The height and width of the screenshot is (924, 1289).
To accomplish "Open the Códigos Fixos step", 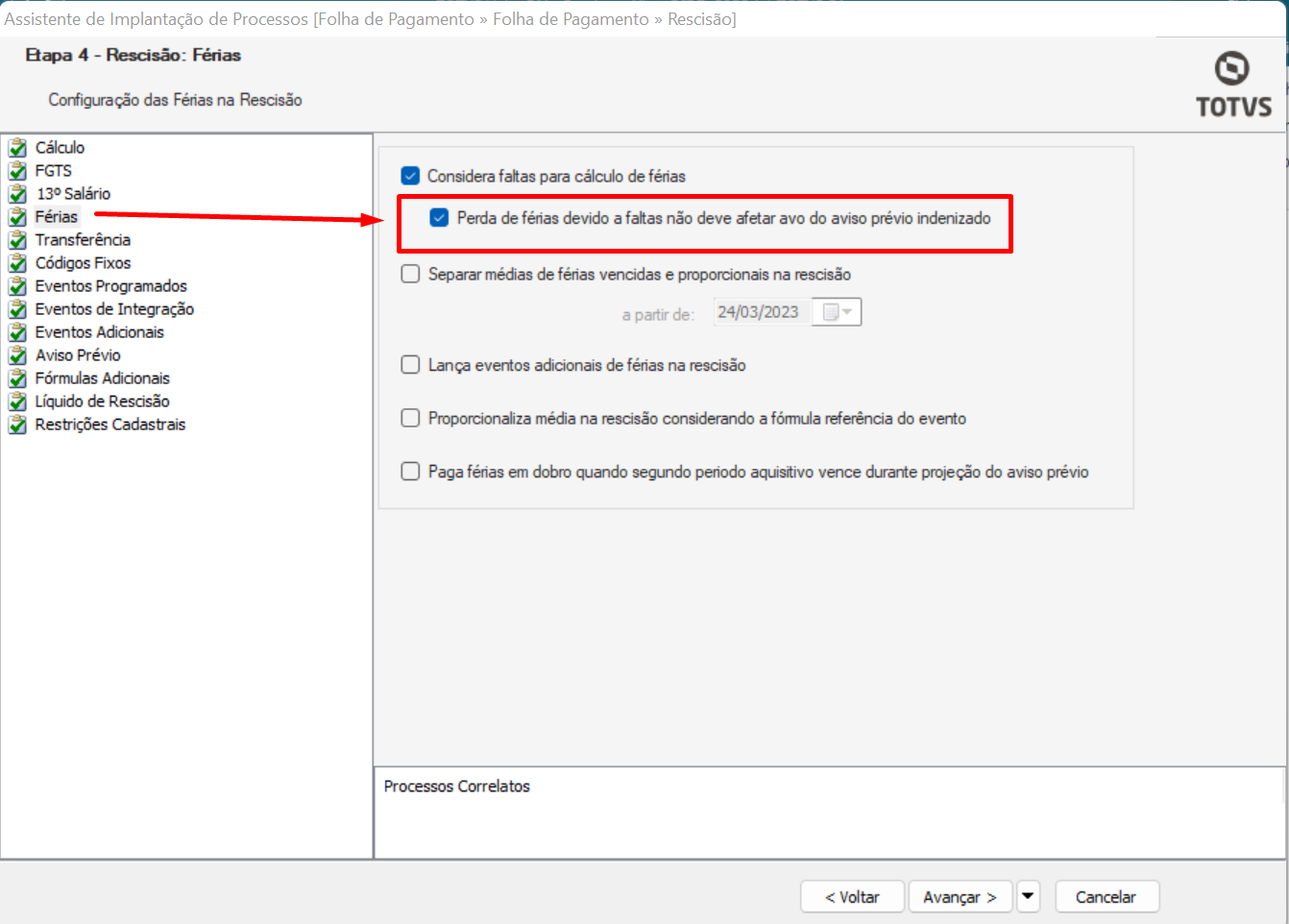I will tap(83, 263).
